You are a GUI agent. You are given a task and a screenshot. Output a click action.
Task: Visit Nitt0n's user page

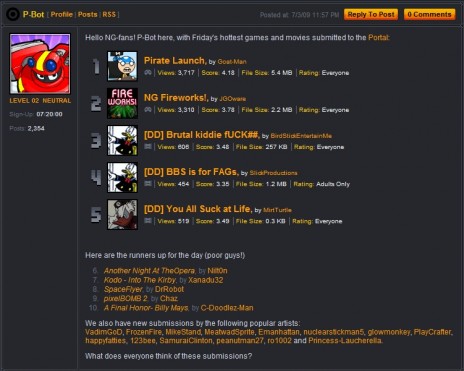(x=217, y=271)
